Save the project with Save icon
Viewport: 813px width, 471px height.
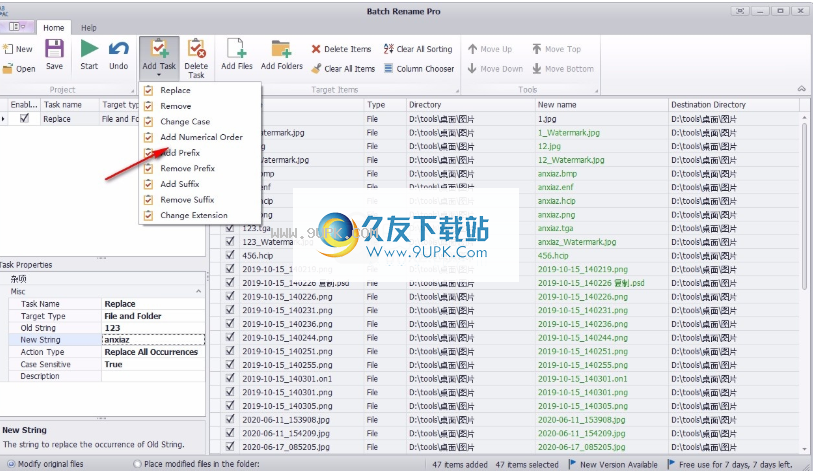[x=54, y=54]
